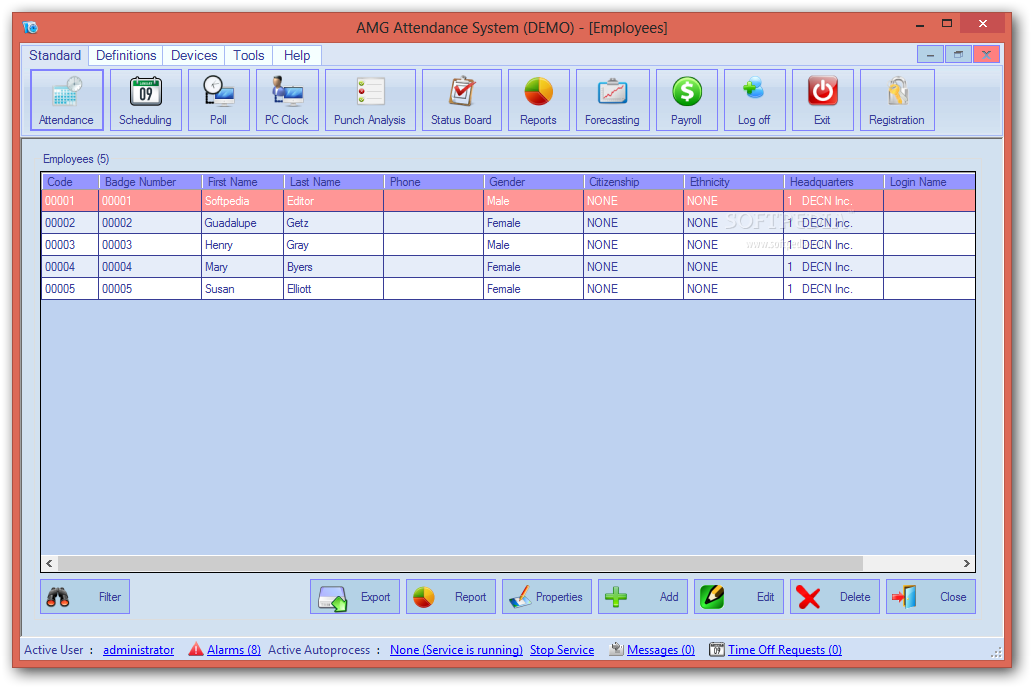
Task: Select the Softpedia employee row
Action: pos(508,201)
